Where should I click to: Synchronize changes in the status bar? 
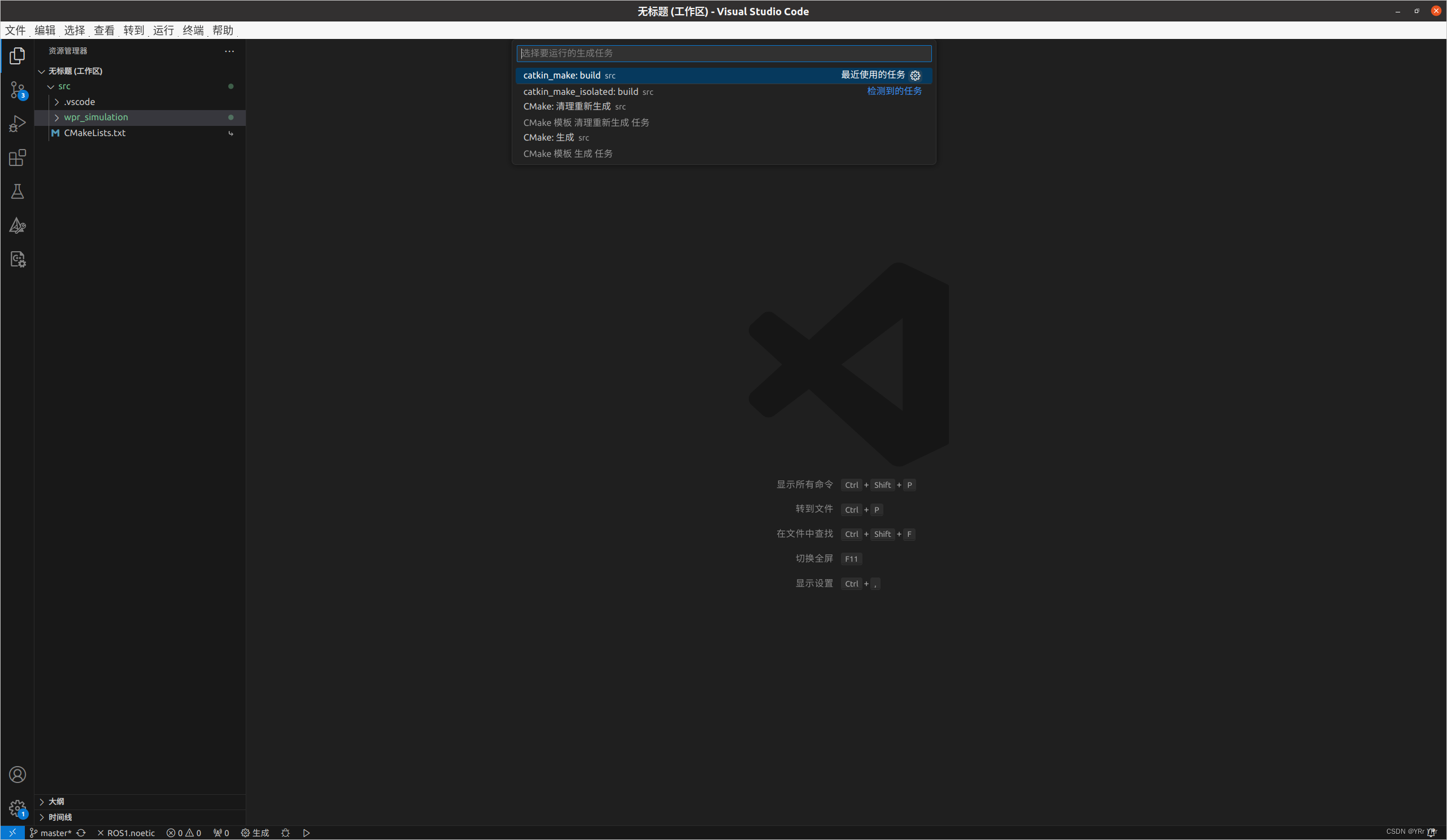81,833
